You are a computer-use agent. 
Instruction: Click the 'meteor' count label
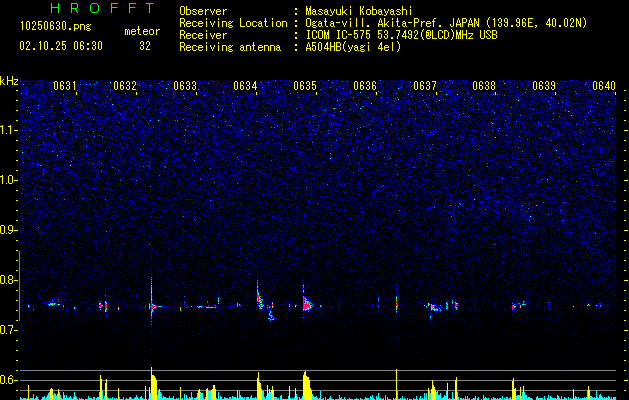[142, 31]
